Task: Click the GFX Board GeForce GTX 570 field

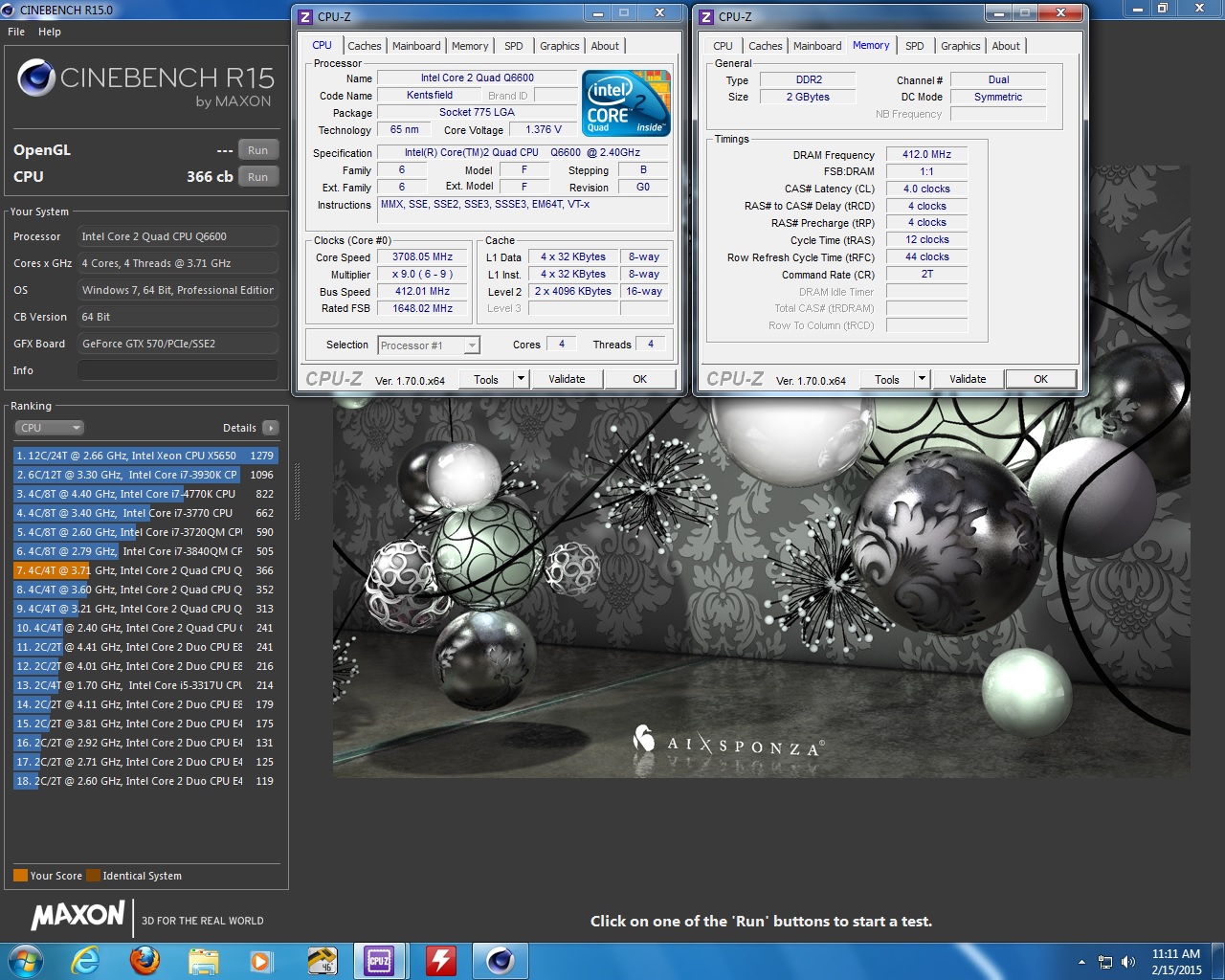Action: click(x=178, y=344)
